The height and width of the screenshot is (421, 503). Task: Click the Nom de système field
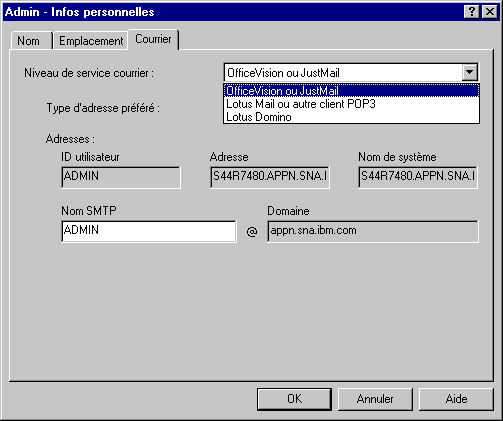click(x=418, y=177)
